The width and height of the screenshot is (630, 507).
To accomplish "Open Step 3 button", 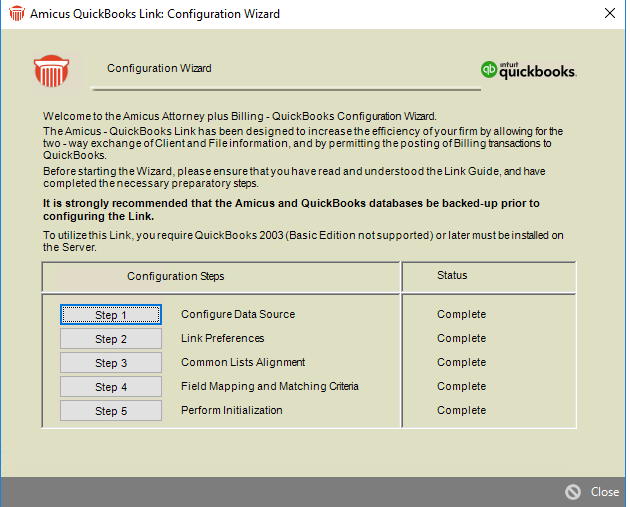I will tap(111, 363).
